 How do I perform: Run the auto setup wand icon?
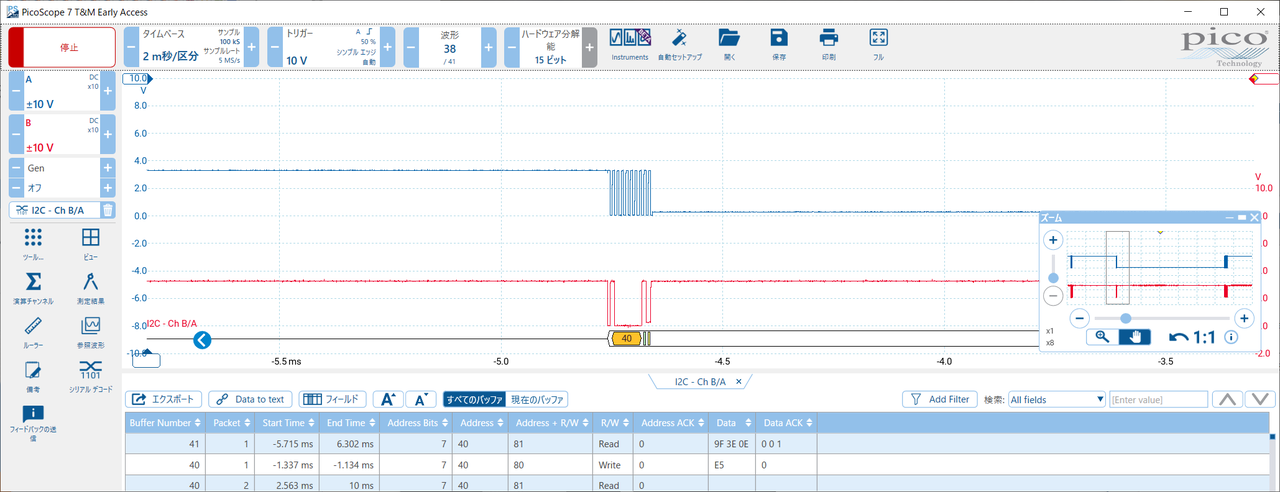pos(679,42)
